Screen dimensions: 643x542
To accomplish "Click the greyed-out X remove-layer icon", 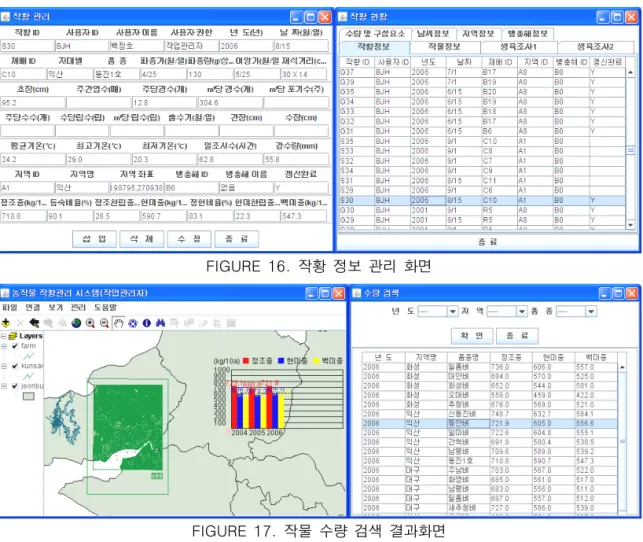I will click(x=20, y=323).
